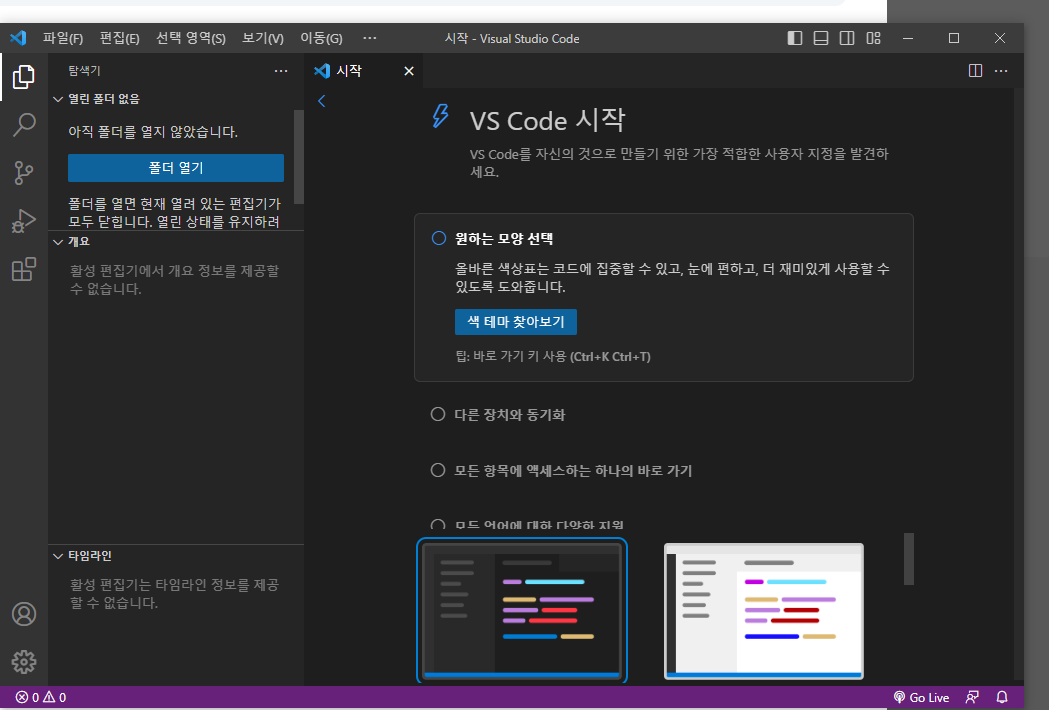
Task: Click the errors and warnings status indicator
Action: [x=41, y=697]
